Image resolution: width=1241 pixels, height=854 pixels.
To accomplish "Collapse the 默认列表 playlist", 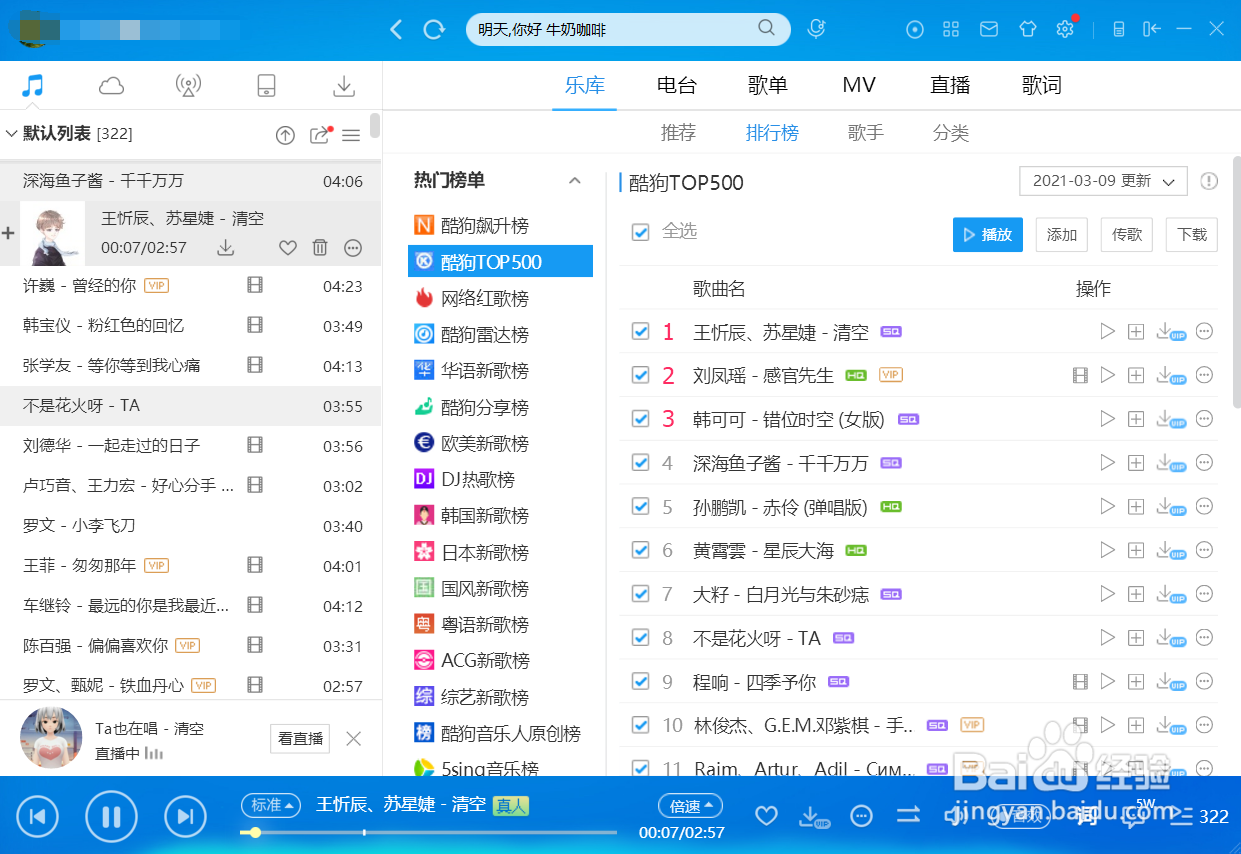I will 12,133.
